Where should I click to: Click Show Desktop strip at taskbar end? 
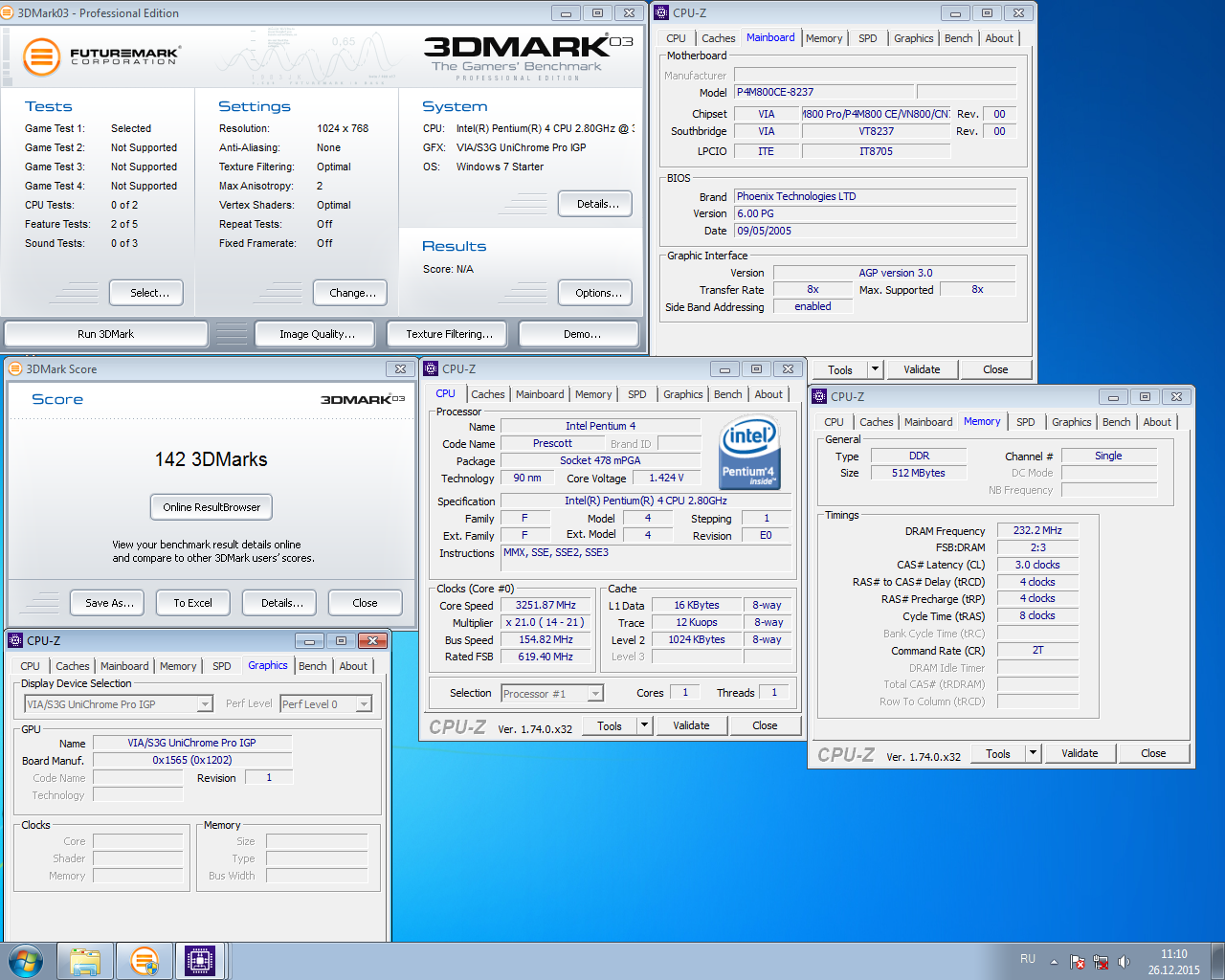point(1218,961)
